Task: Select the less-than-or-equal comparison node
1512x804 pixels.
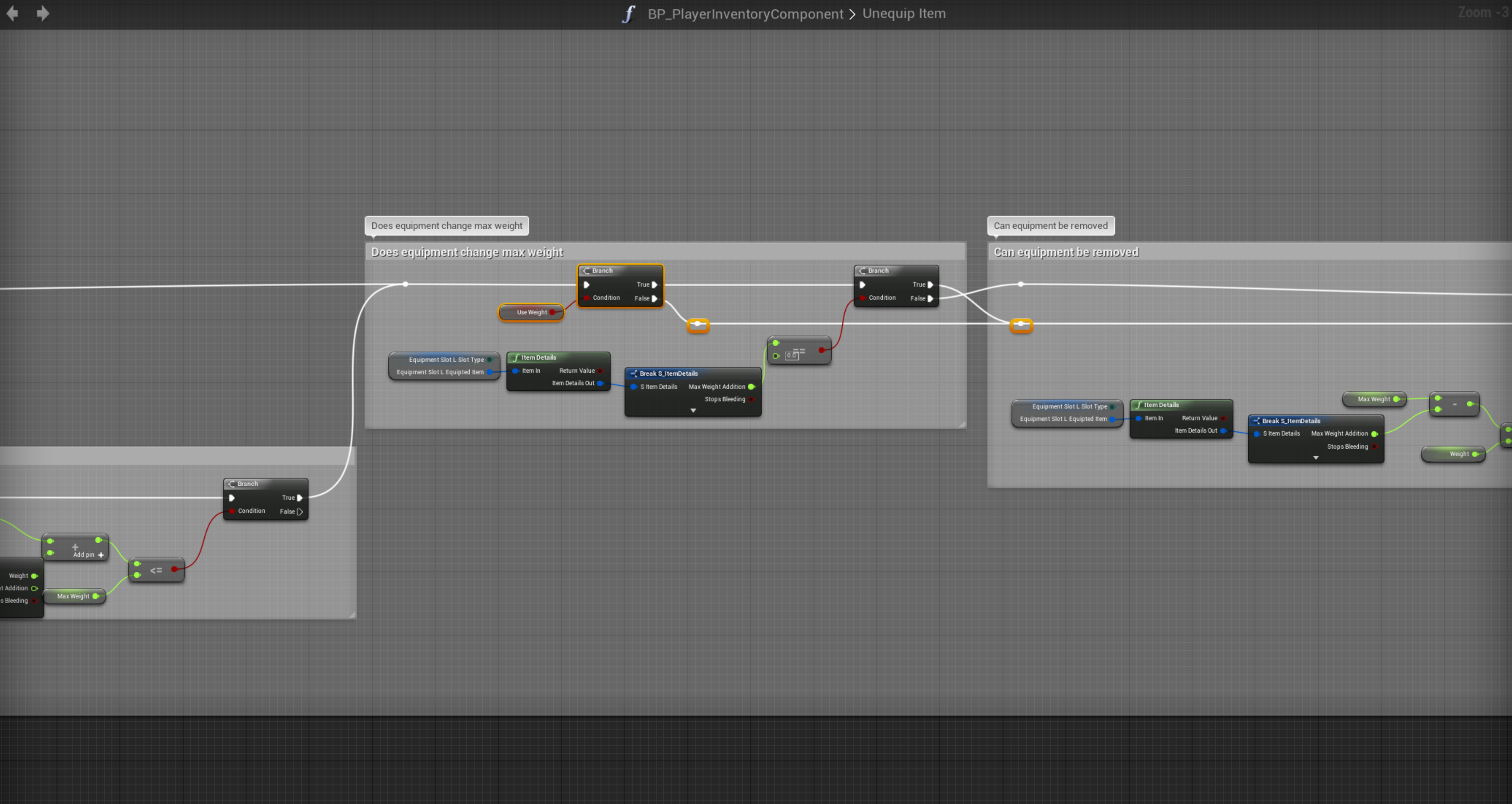Action: tap(156, 570)
